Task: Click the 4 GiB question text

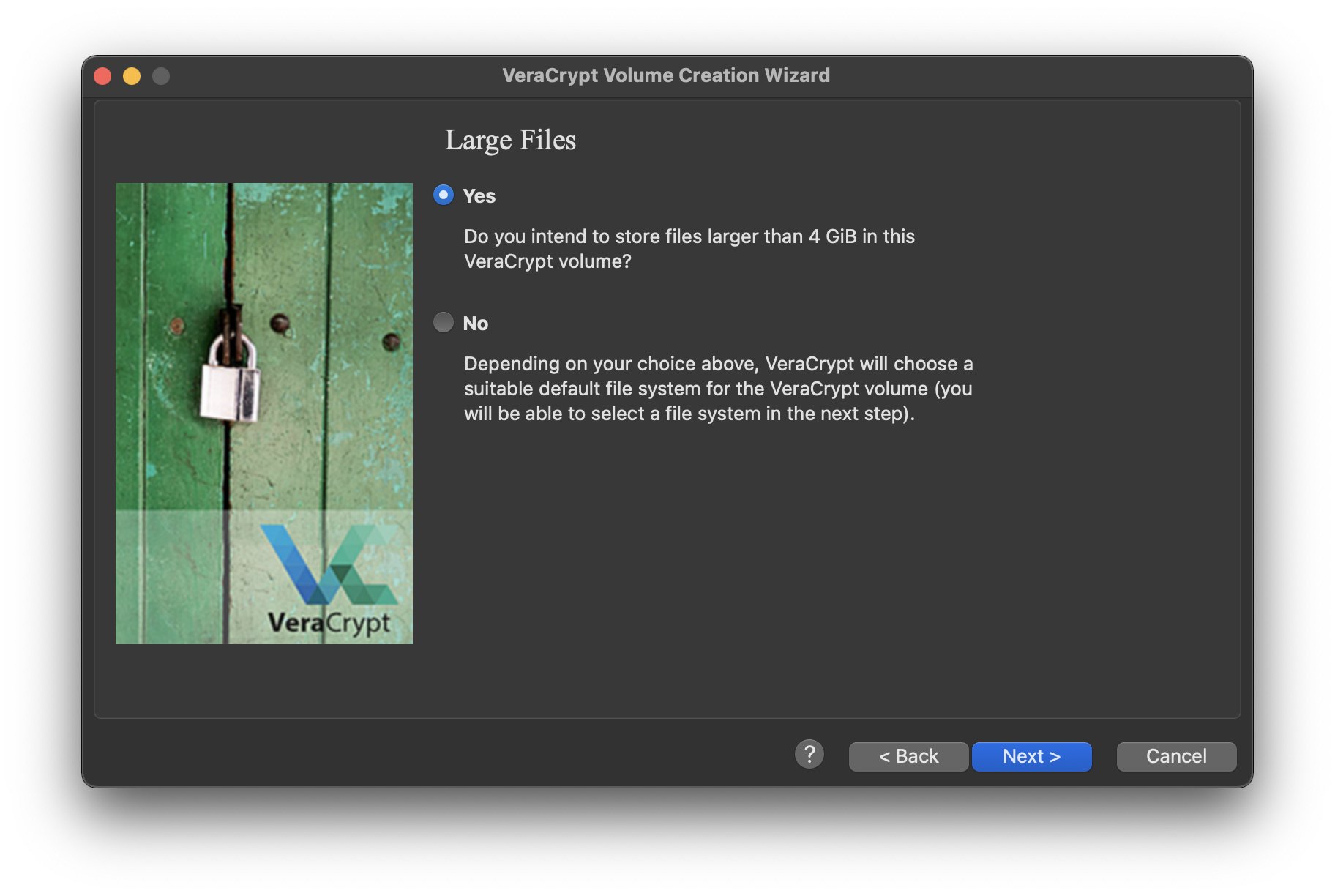Action: (x=689, y=249)
